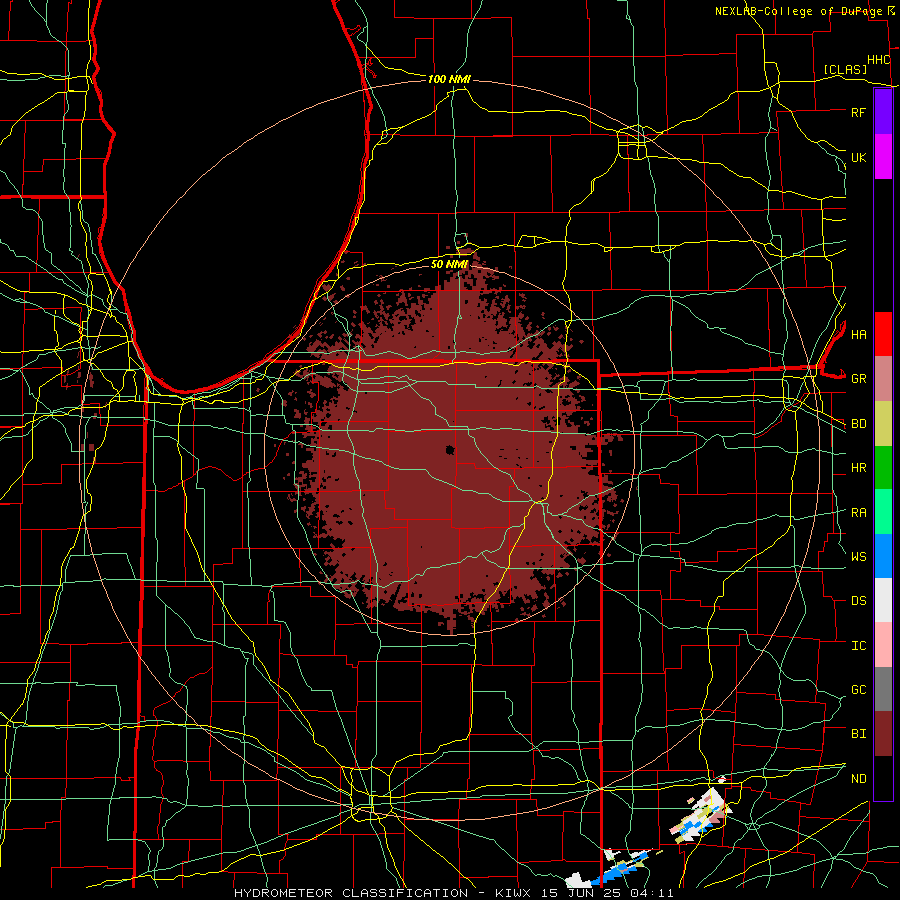Click the 'UK' legend label
This screenshot has height=900, width=900.
tap(858, 157)
